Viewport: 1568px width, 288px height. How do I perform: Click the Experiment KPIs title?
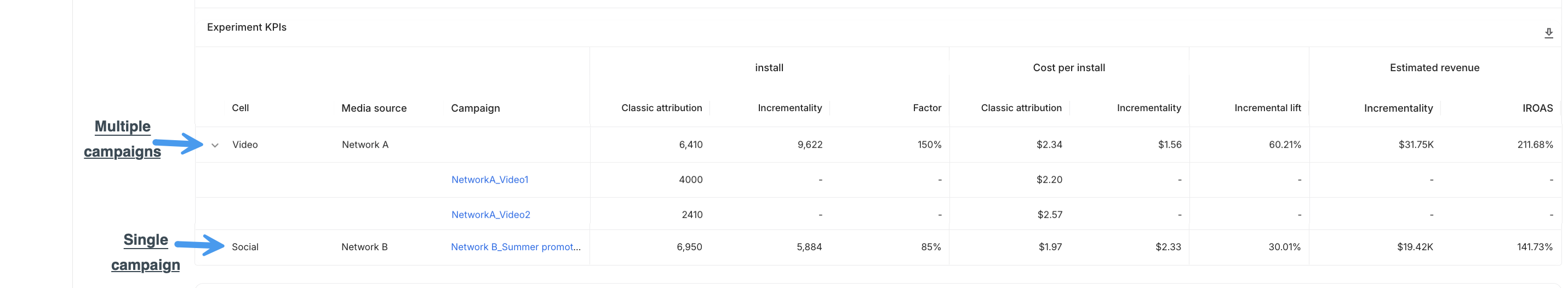(x=247, y=27)
